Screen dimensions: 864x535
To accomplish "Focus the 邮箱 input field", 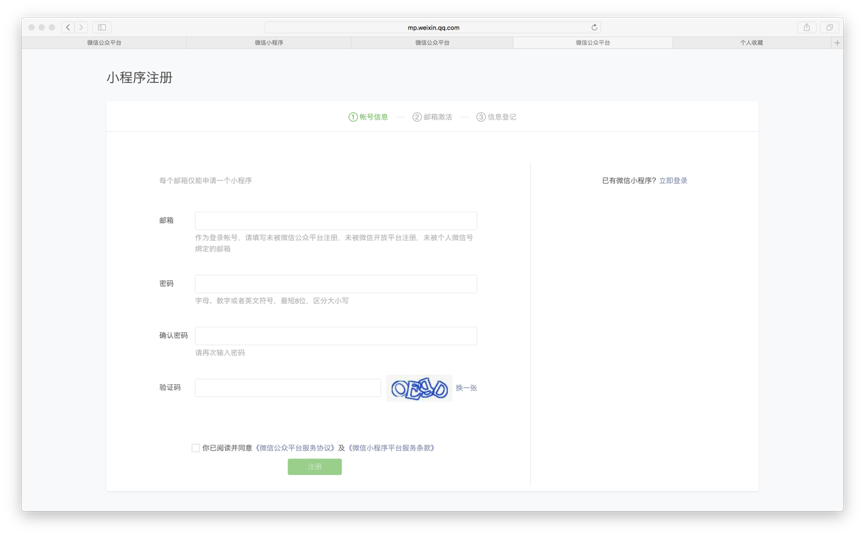I will (336, 220).
